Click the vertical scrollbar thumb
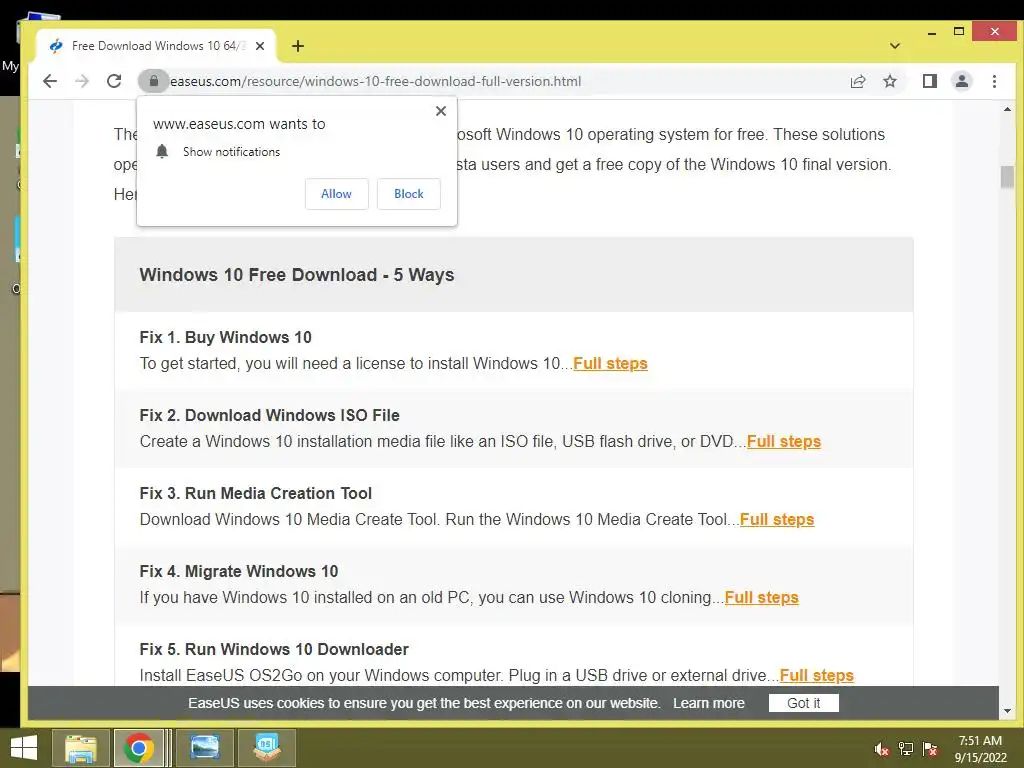Screen dimensions: 1024x768 (x=1007, y=177)
